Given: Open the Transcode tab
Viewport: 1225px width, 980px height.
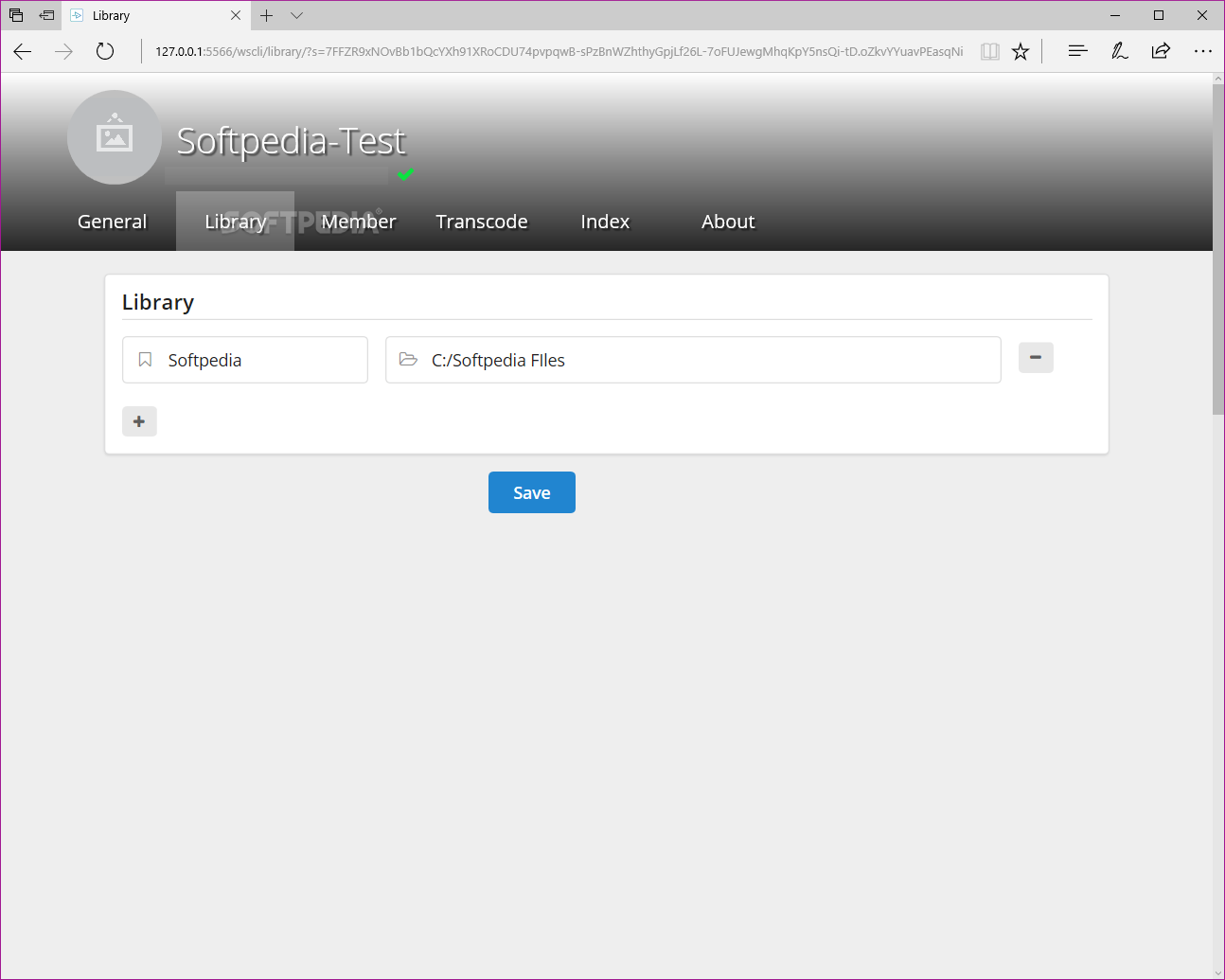Looking at the screenshot, I should 482,222.
